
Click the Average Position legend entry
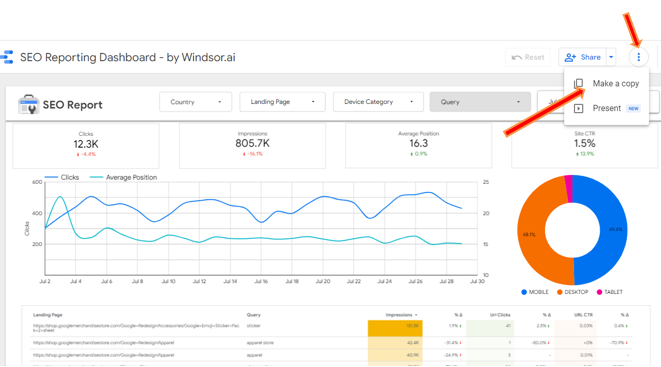(124, 177)
